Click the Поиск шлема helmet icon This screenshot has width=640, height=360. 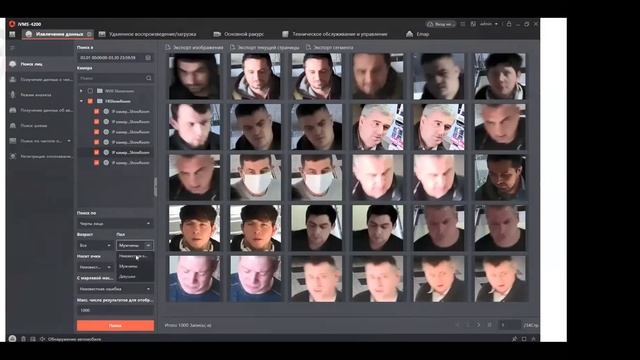(x=13, y=126)
